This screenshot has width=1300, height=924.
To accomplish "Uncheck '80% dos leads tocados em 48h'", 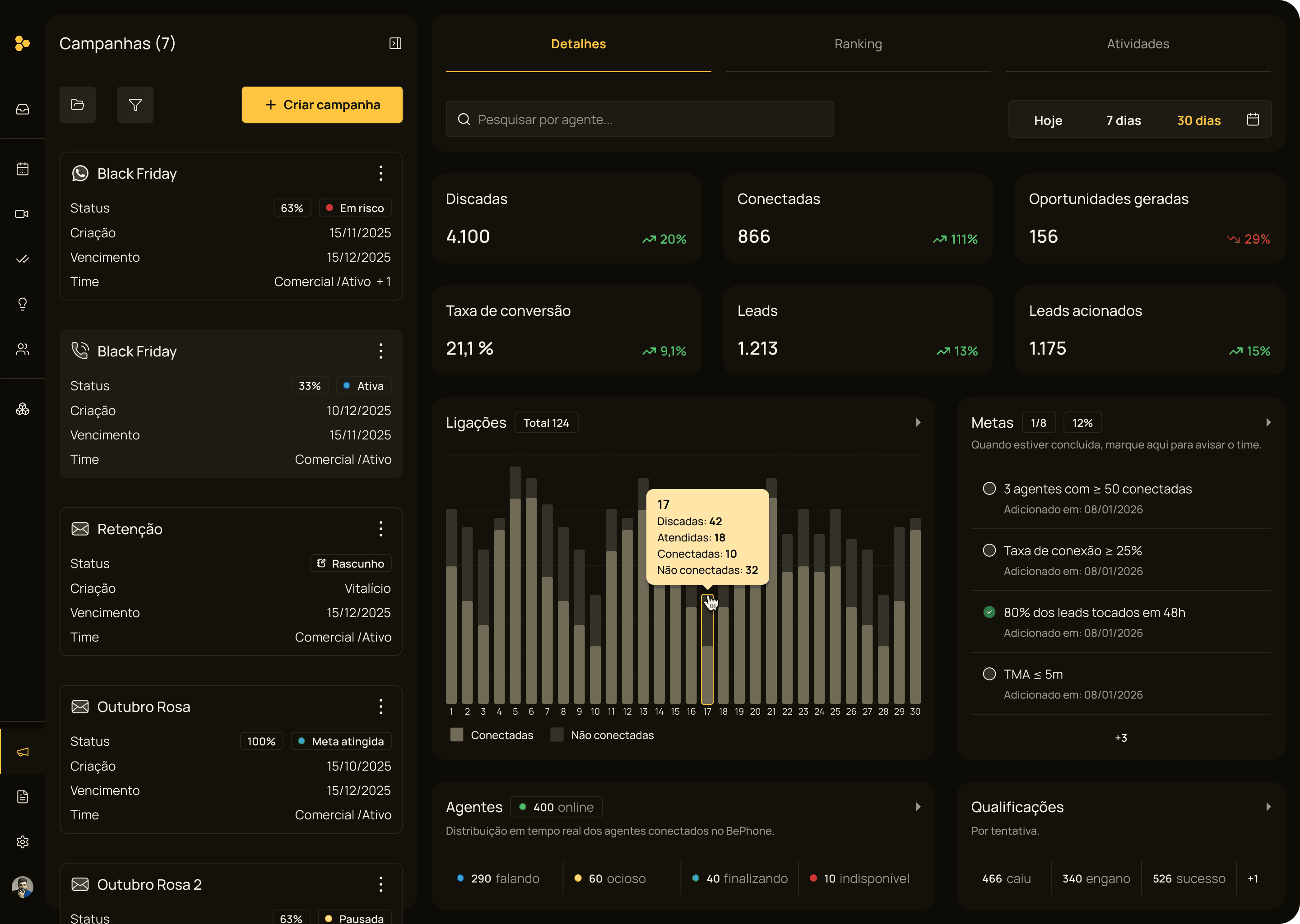I will pyautogui.click(x=989, y=612).
